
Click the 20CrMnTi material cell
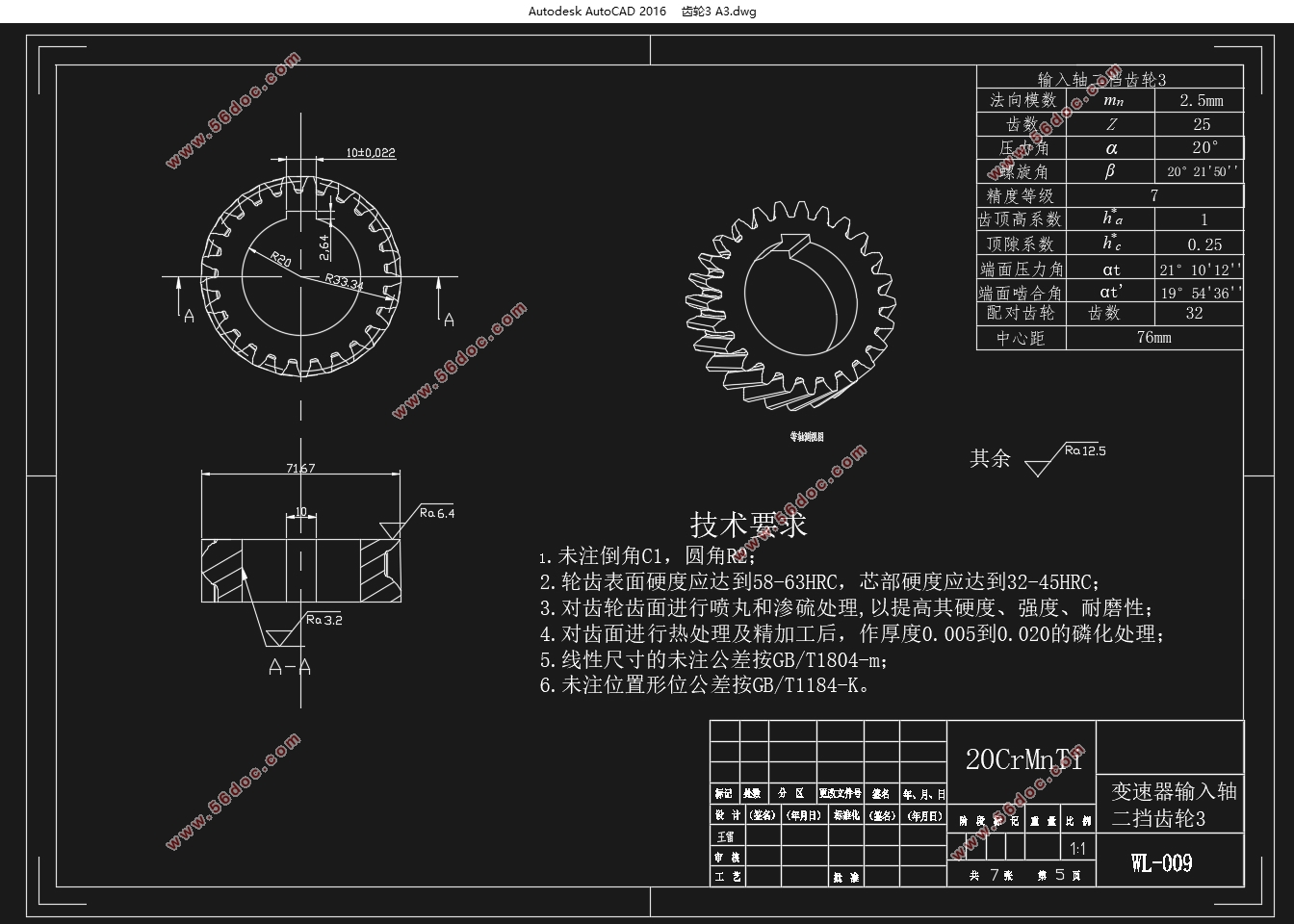[x=1022, y=759]
